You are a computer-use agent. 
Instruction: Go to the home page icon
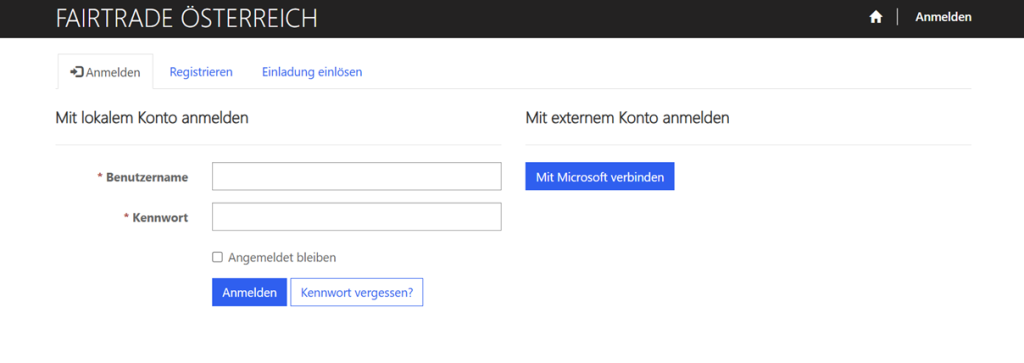[876, 18]
